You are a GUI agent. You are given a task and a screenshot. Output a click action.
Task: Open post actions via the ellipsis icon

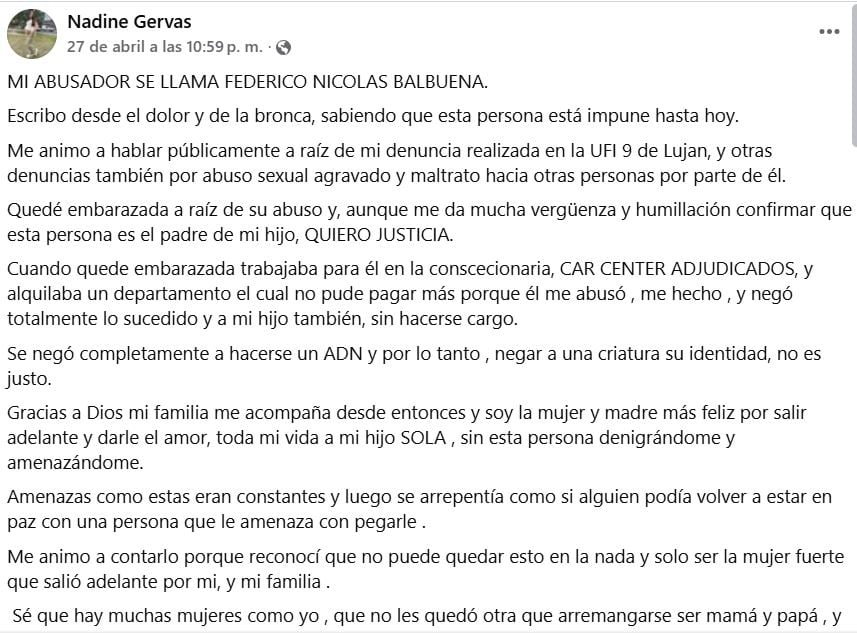coord(829,31)
